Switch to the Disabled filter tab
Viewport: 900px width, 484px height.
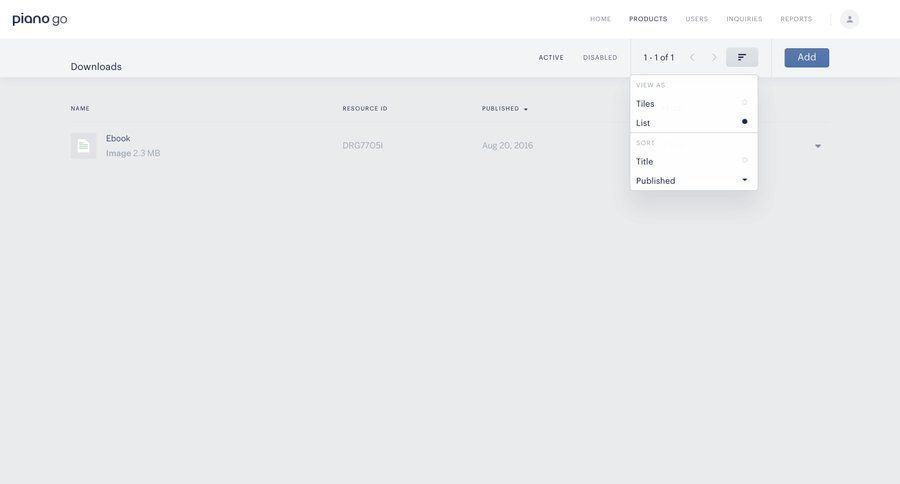(x=600, y=57)
